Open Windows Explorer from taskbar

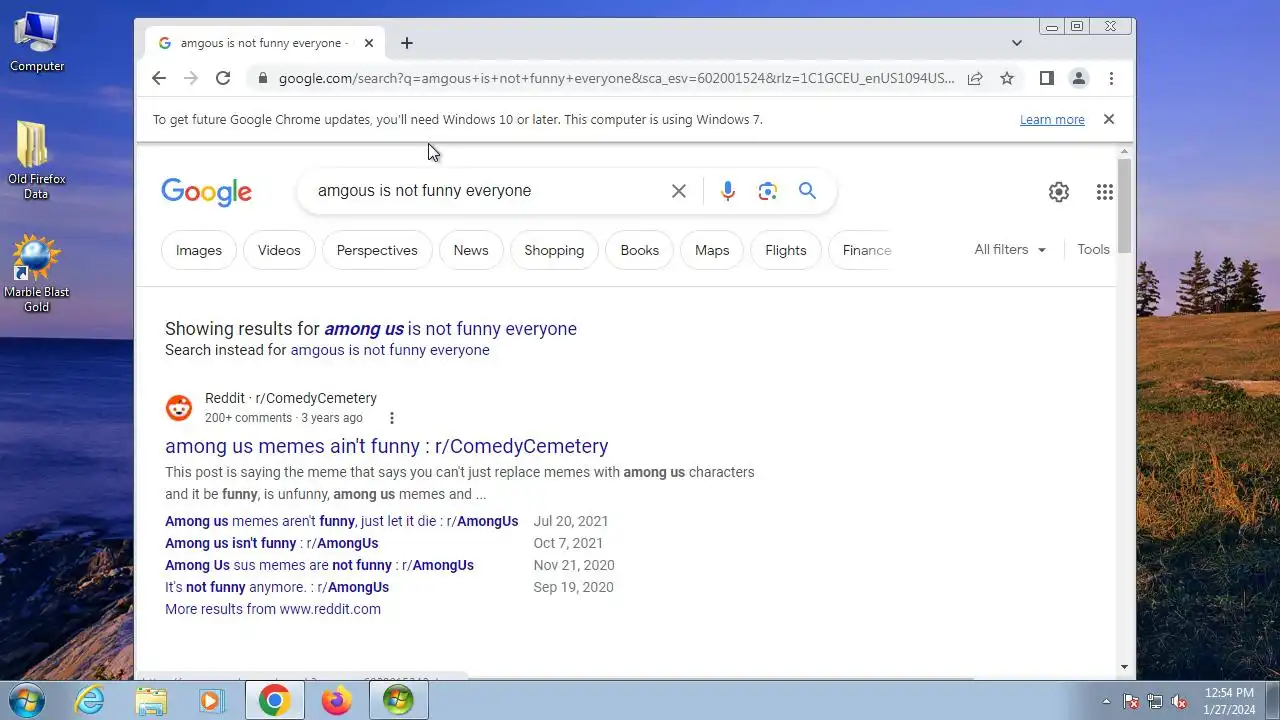151,701
